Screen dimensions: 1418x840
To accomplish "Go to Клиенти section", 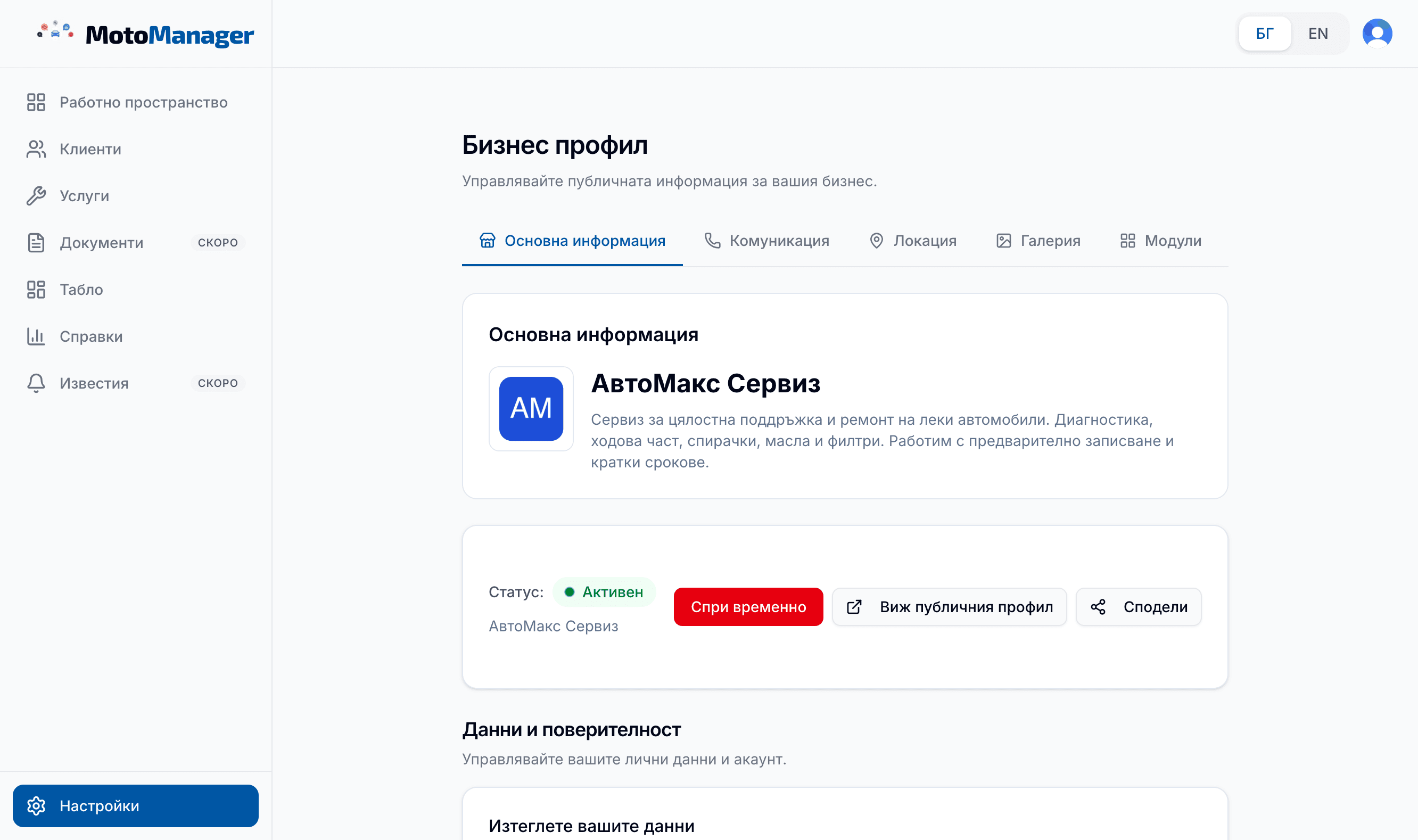I will coord(136,150).
